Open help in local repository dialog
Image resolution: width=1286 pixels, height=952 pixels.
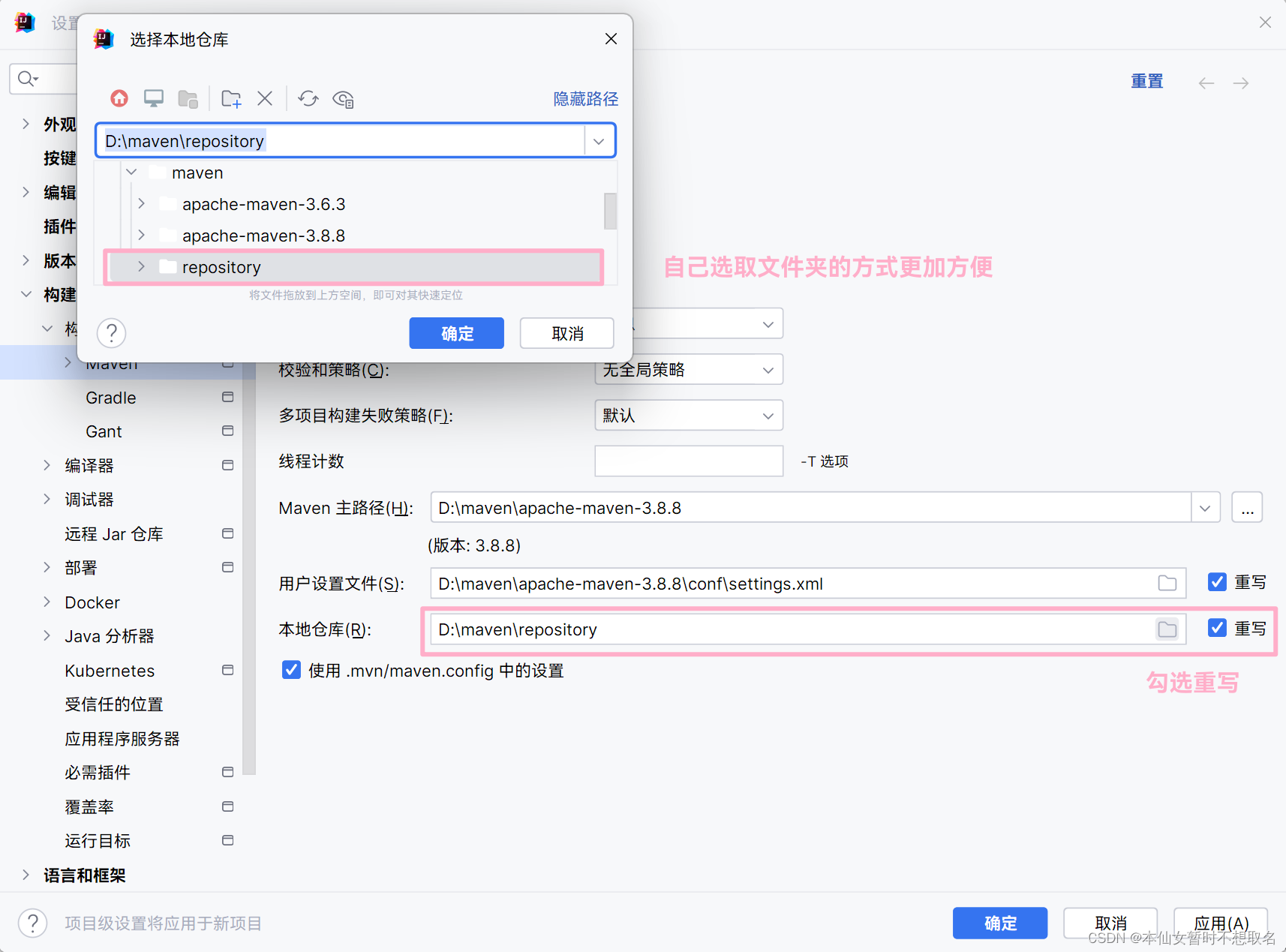pyautogui.click(x=111, y=333)
